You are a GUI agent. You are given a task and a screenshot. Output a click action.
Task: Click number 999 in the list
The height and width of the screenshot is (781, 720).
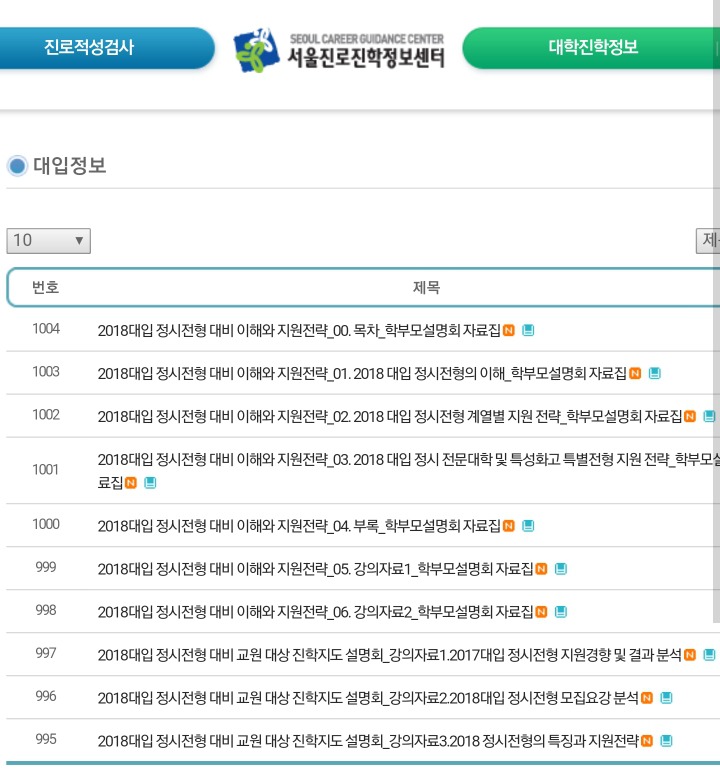coord(46,567)
